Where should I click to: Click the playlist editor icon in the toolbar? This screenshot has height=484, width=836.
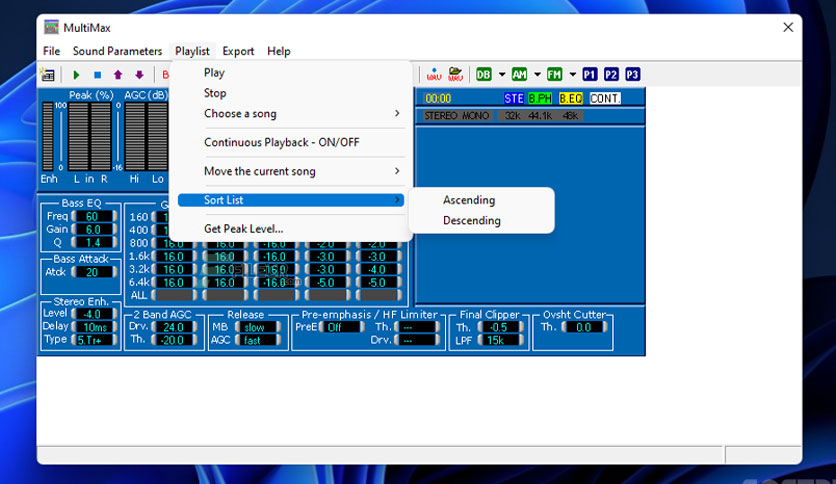(x=48, y=75)
